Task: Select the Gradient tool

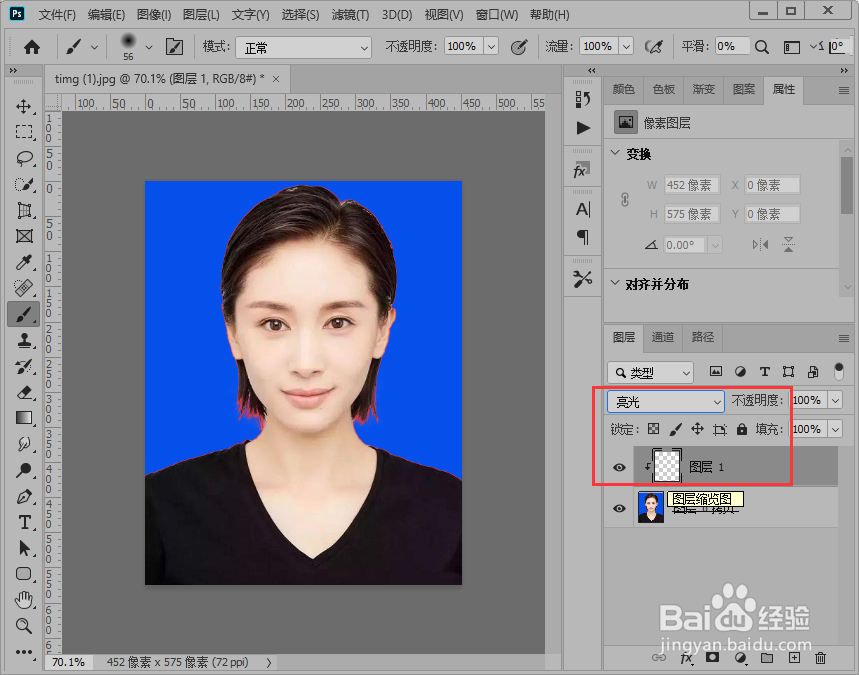Action: tap(24, 418)
